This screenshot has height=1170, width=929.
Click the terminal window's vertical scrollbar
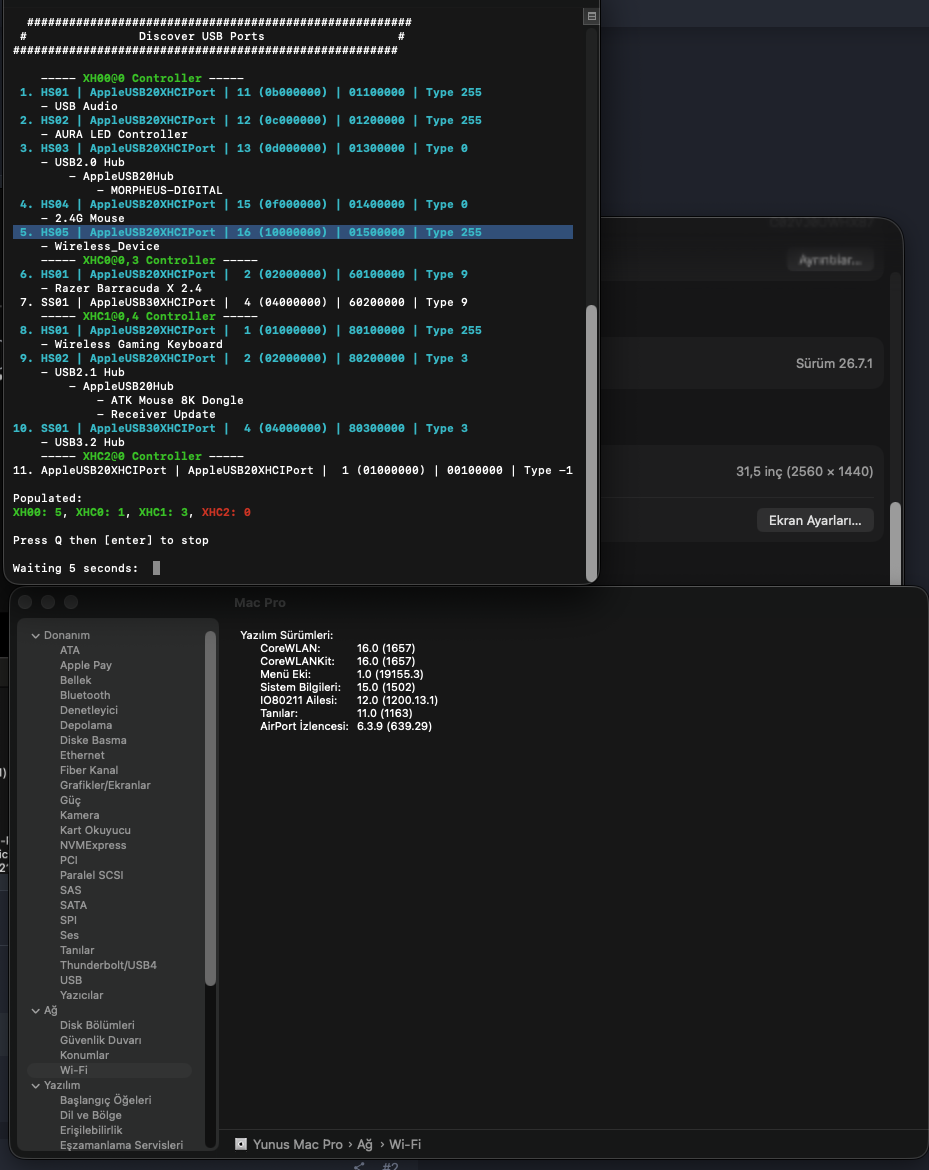[x=592, y=442]
